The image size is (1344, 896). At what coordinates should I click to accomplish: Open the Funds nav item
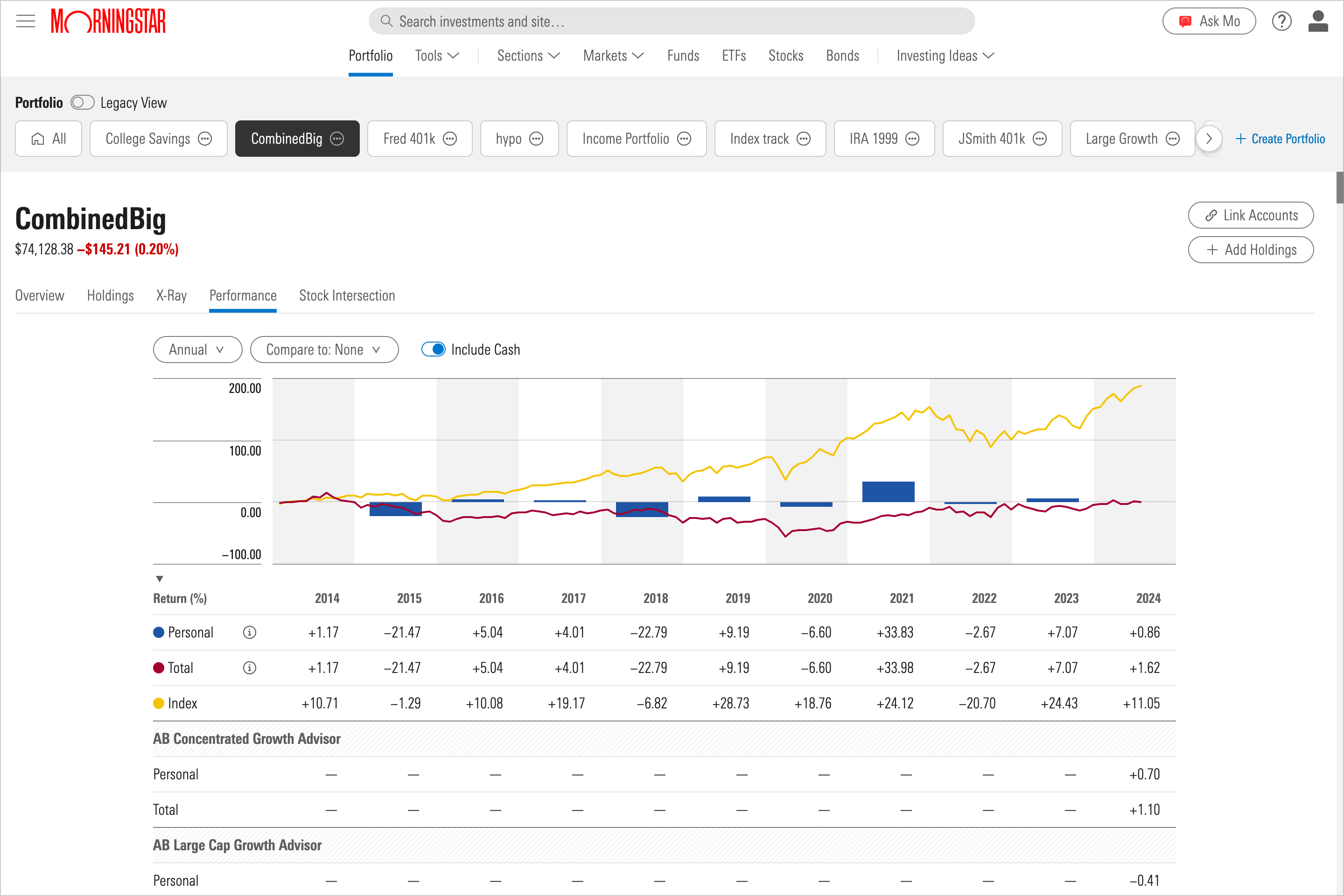(x=683, y=56)
